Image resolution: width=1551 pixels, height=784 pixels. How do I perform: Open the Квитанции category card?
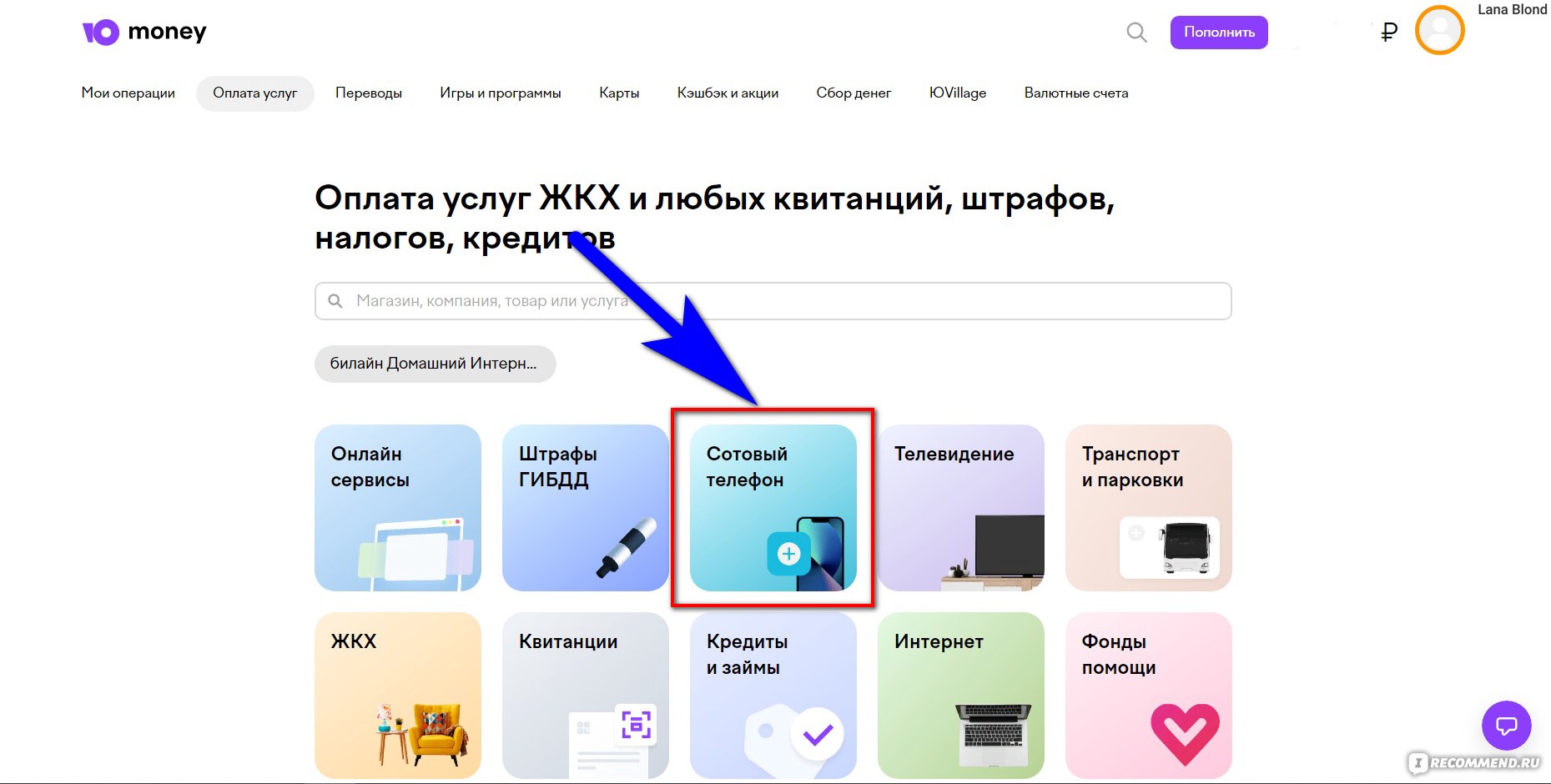[x=586, y=696]
